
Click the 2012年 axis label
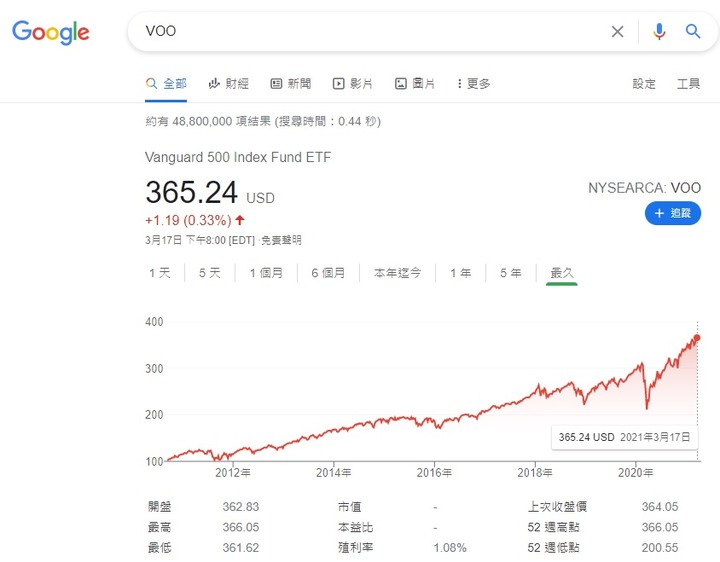click(x=233, y=472)
